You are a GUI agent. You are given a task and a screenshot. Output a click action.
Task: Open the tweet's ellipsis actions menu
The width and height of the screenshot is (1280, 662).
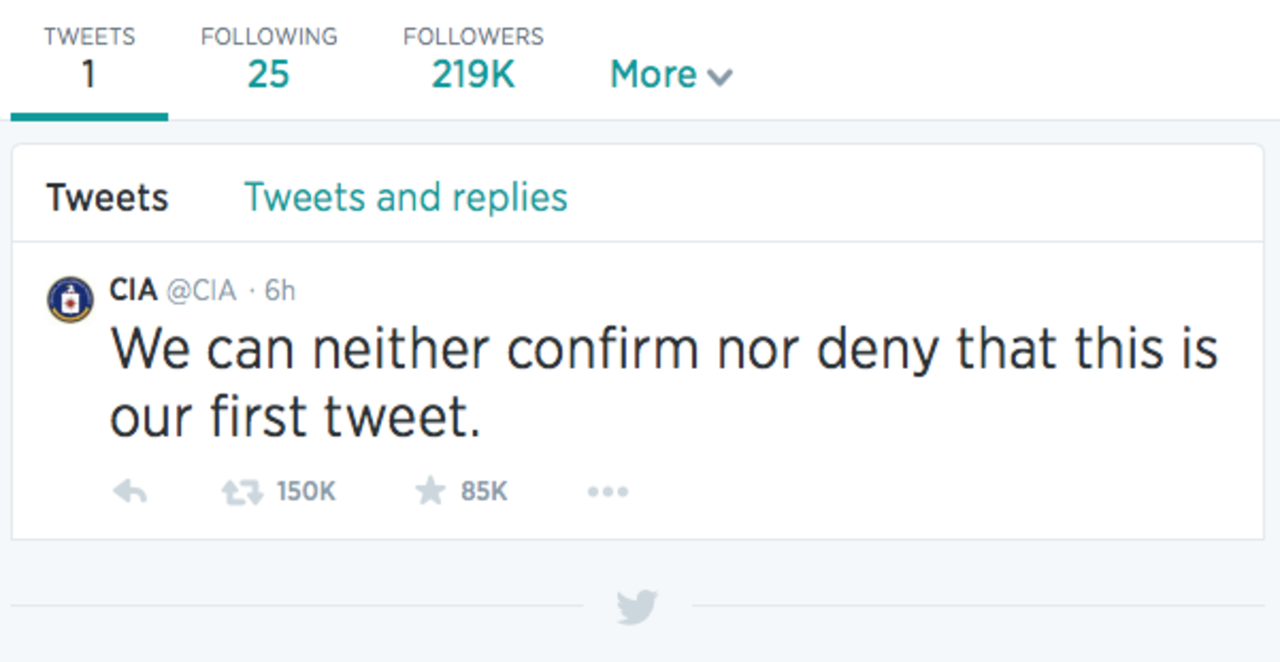(x=608, y=491)
